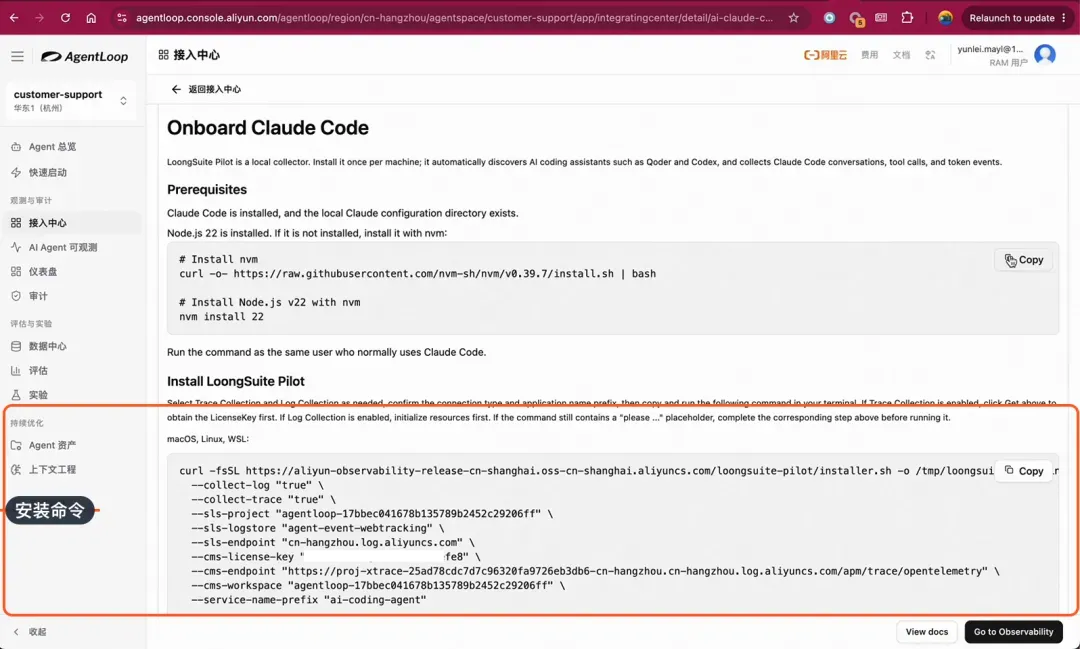This screenshot has height=649, width=1080.
Task: Open Agent 资产 folder item
Action: click(x=44, y=445)
